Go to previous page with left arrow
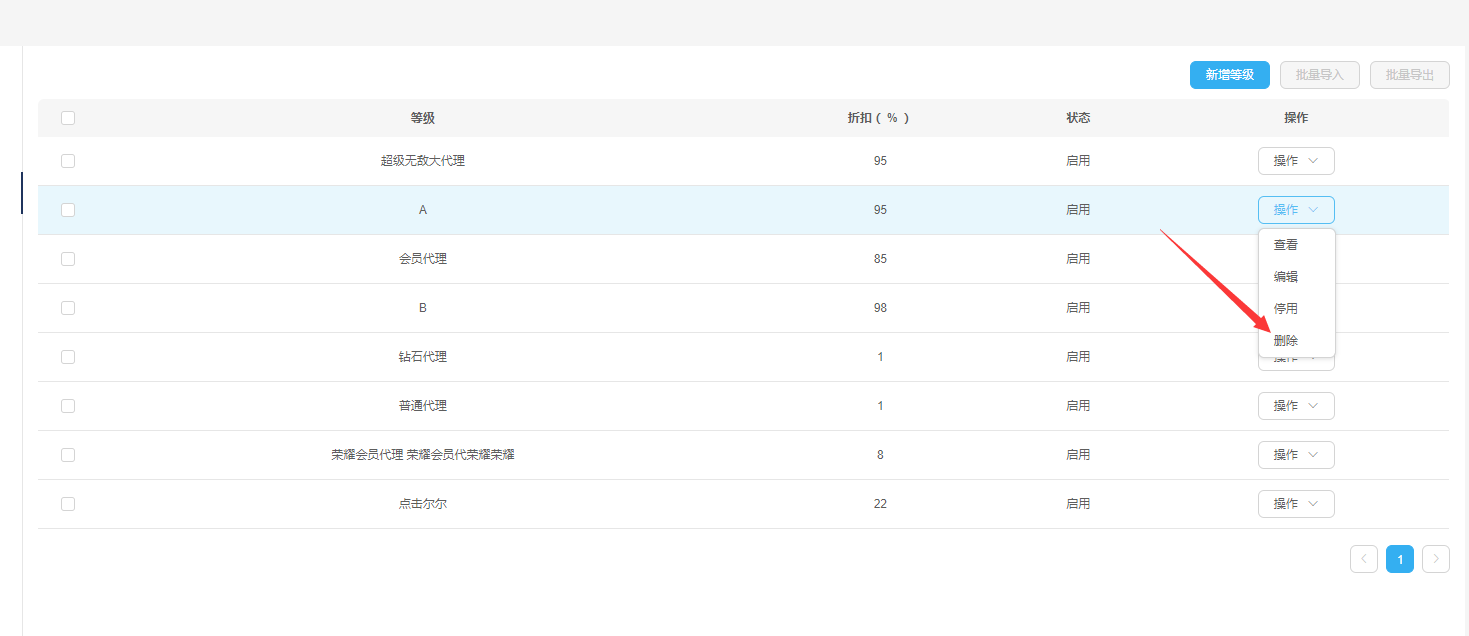Viewport: 1469px width, 636px height. coord(1363,559)
